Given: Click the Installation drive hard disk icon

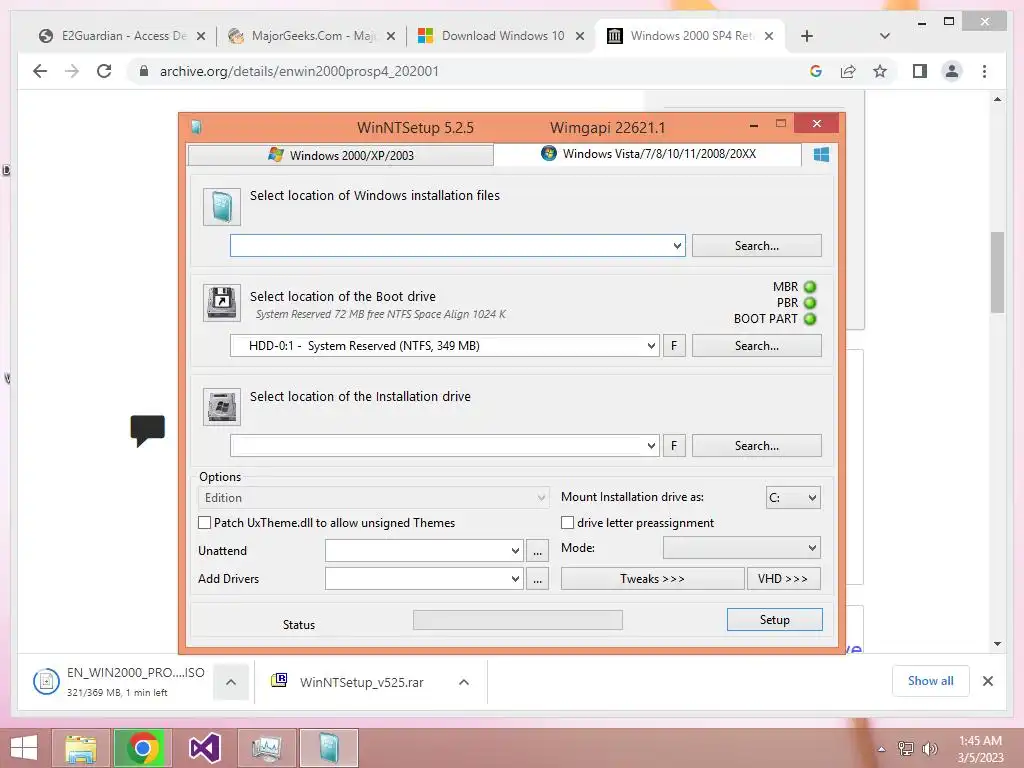Looking at the screenshot, I should pyautogui.click(x=222, y=407).
